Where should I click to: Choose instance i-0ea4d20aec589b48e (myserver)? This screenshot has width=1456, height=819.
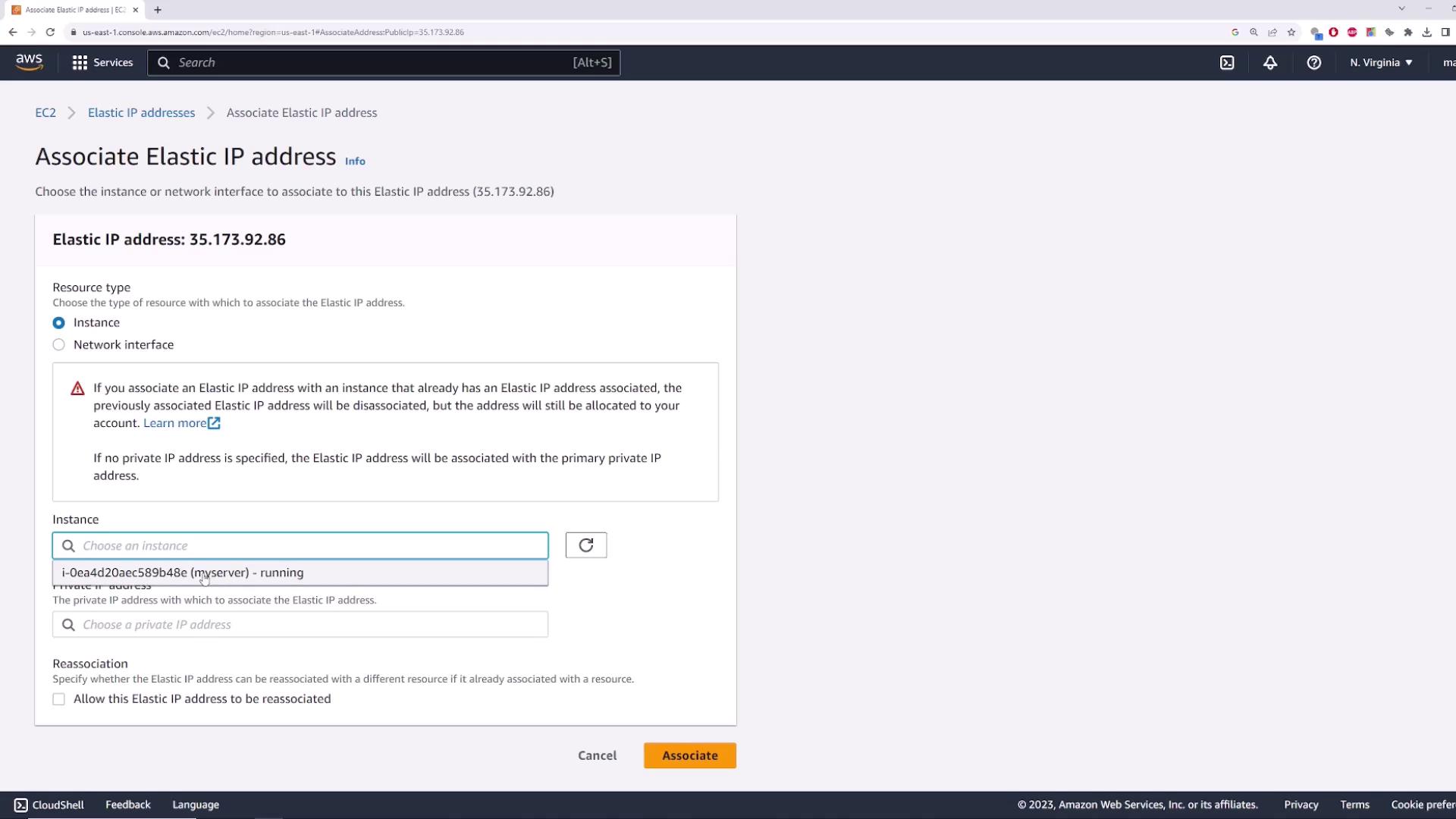(x=183, y=573)
